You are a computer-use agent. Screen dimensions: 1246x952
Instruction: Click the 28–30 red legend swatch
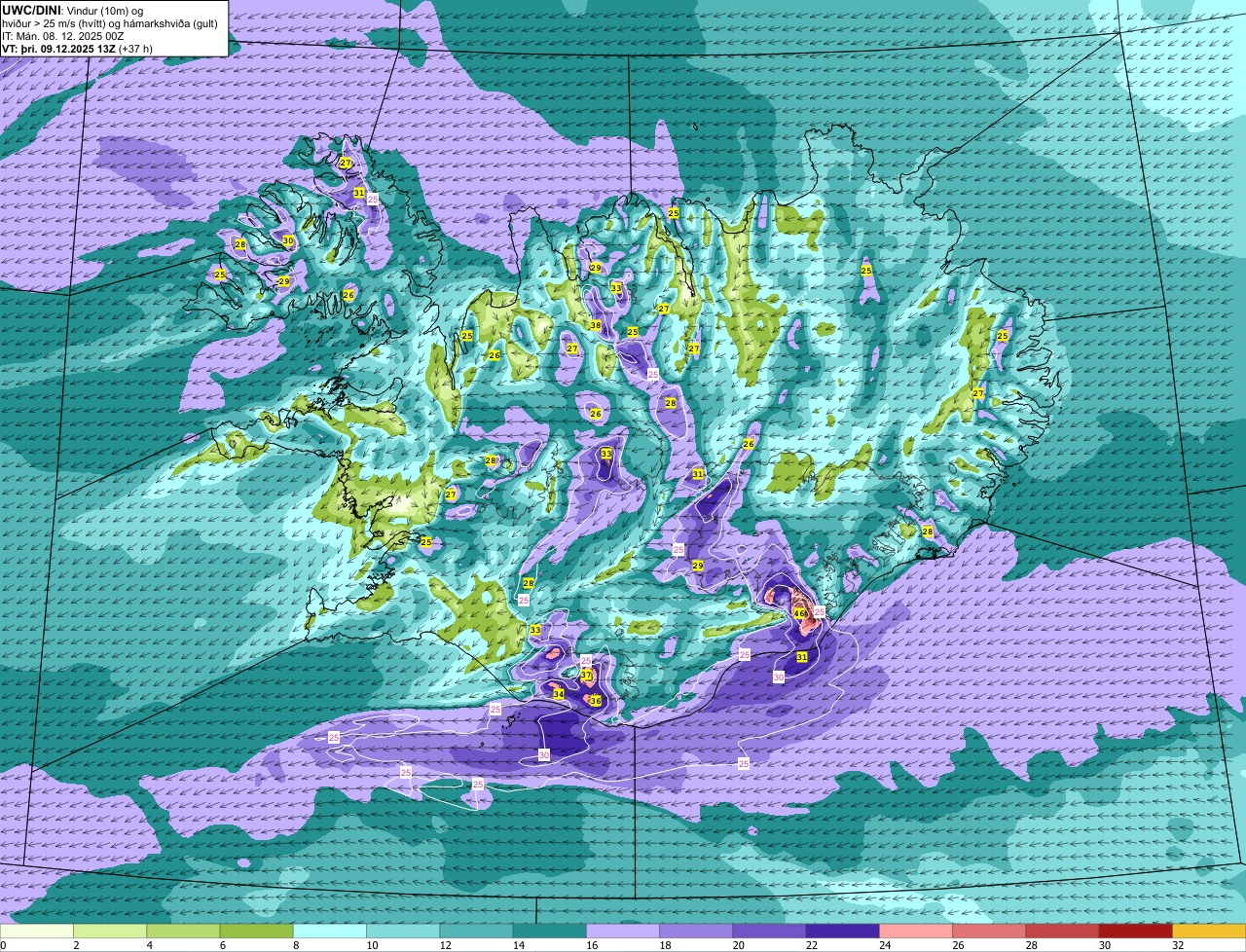coord(1063,932)
